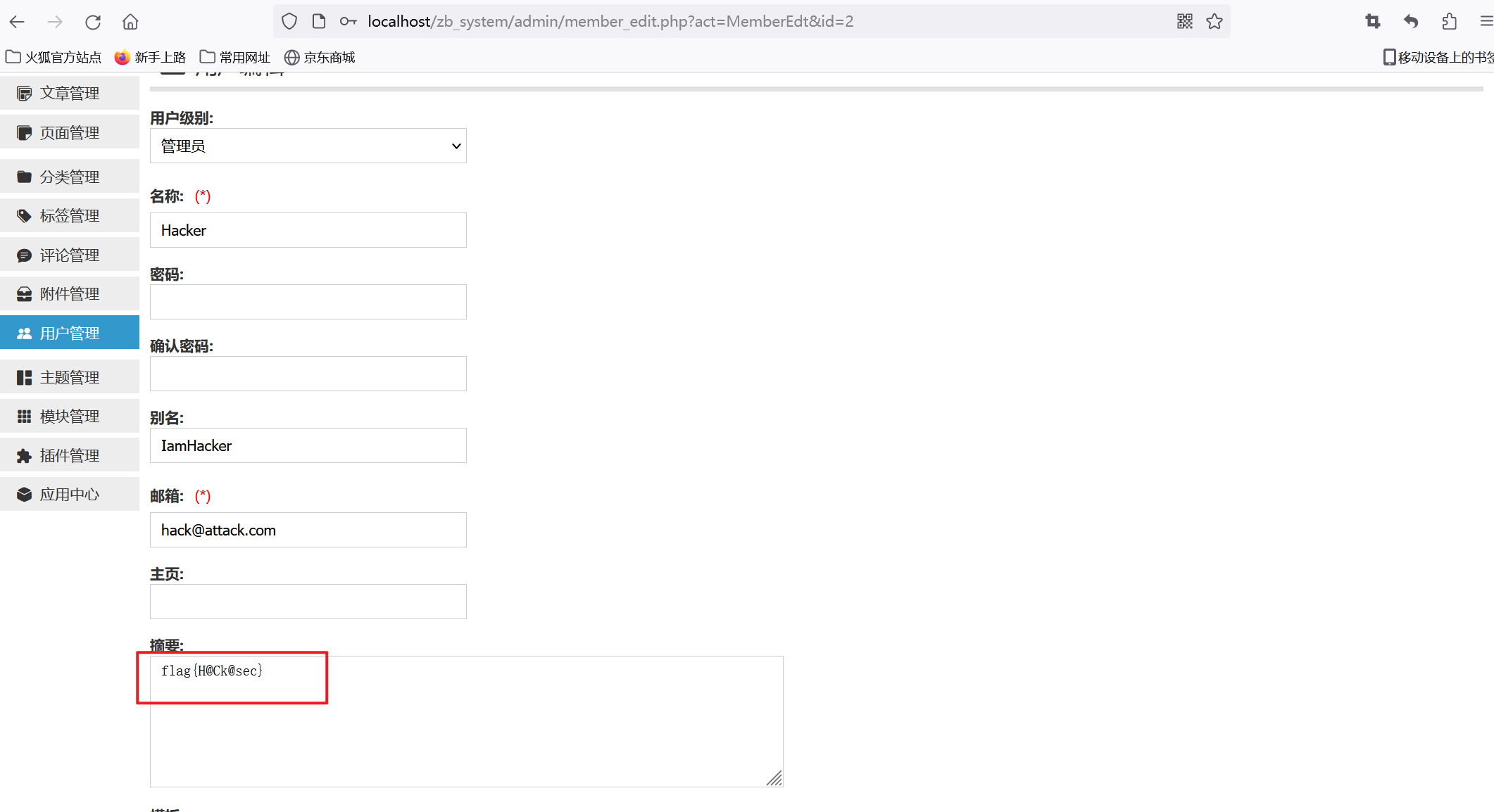The image size is (1494, 812).
Task: Click the module management (模块管理) grid icon
Action: click(x=24, y=417)
